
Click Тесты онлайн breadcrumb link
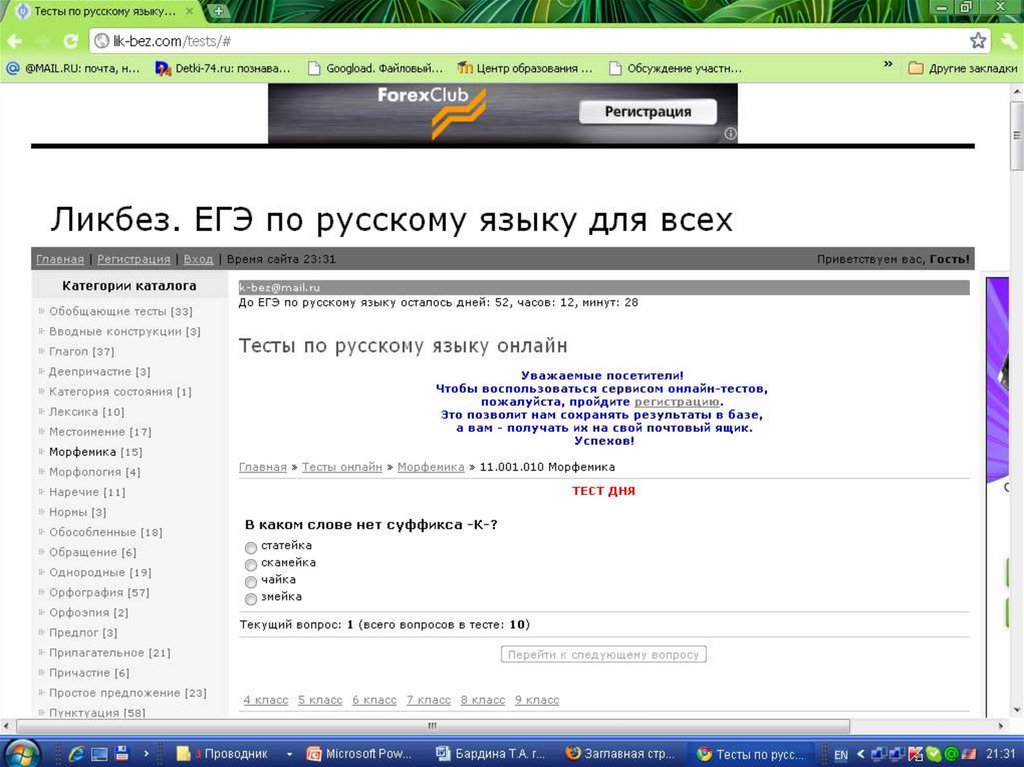(342, 467)
